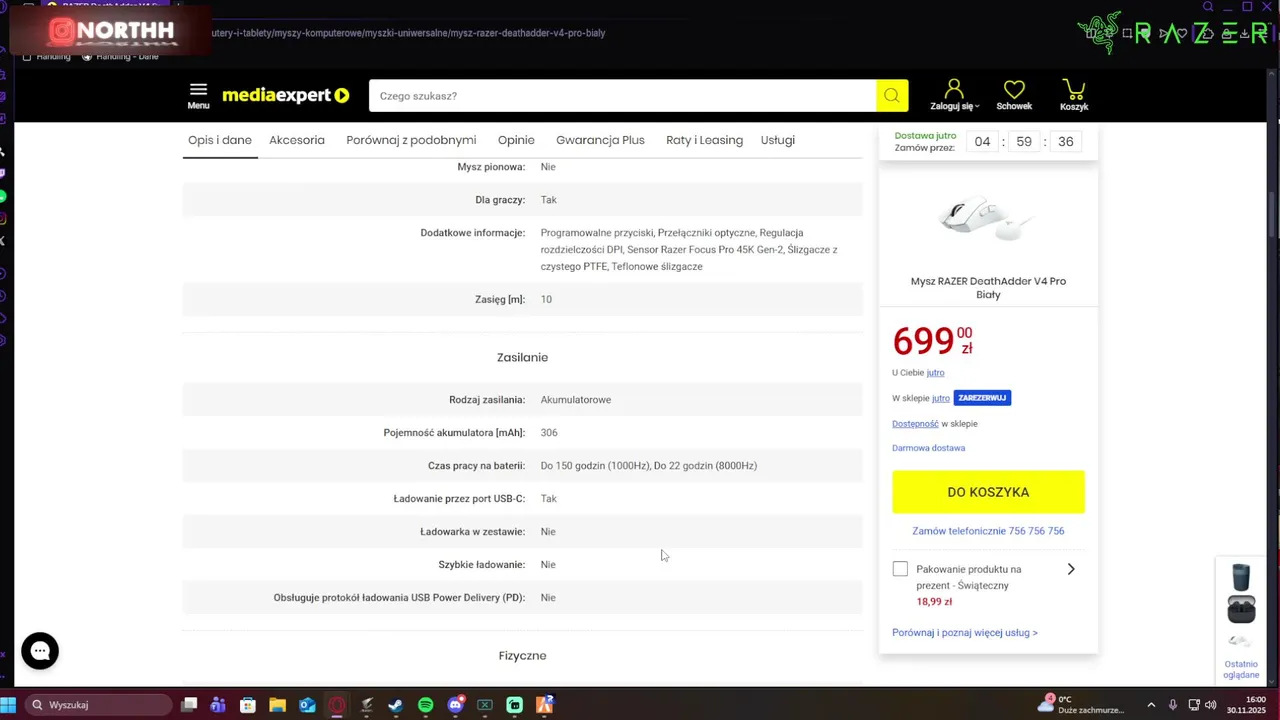Show hidden system tray icons

pyautogui.click(x=1151, y=705)
